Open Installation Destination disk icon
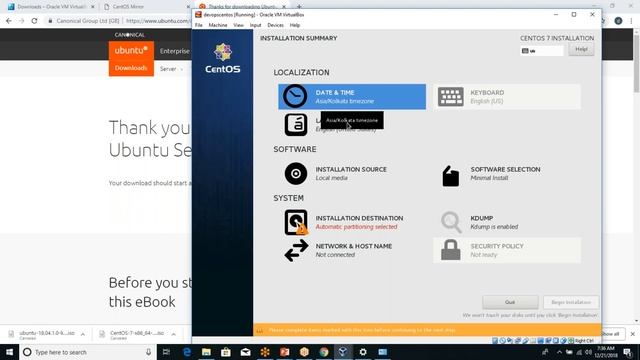This screenshot has width=640, height=360. click(x=296, y=222)
